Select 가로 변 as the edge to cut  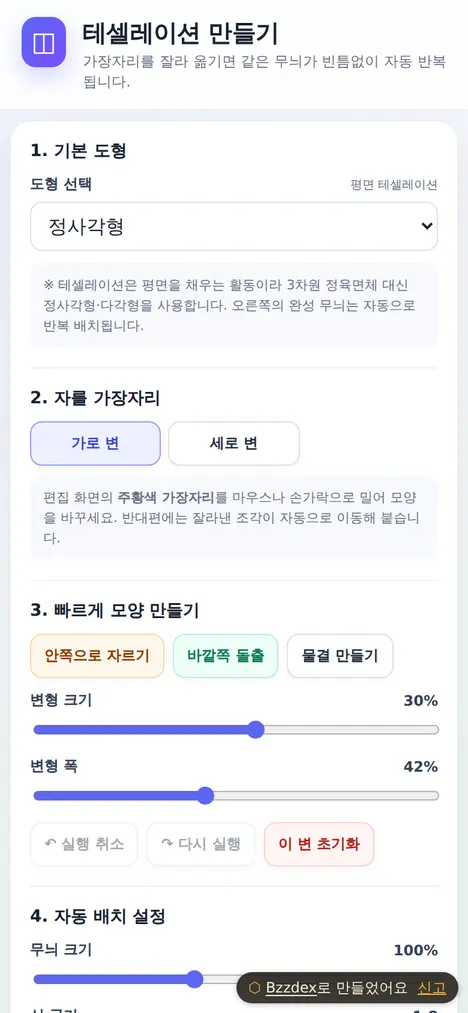pyautogui.click(x=95, y=443)
